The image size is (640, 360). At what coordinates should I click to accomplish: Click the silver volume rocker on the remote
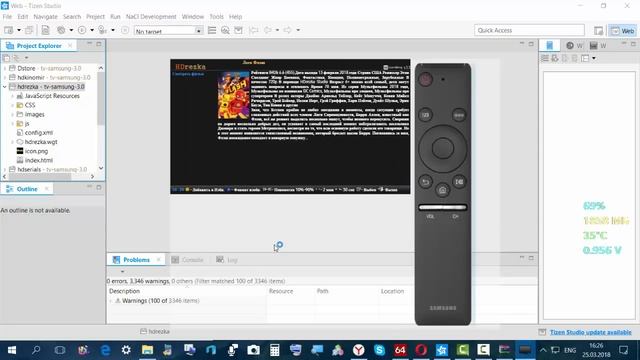point(442,207)
